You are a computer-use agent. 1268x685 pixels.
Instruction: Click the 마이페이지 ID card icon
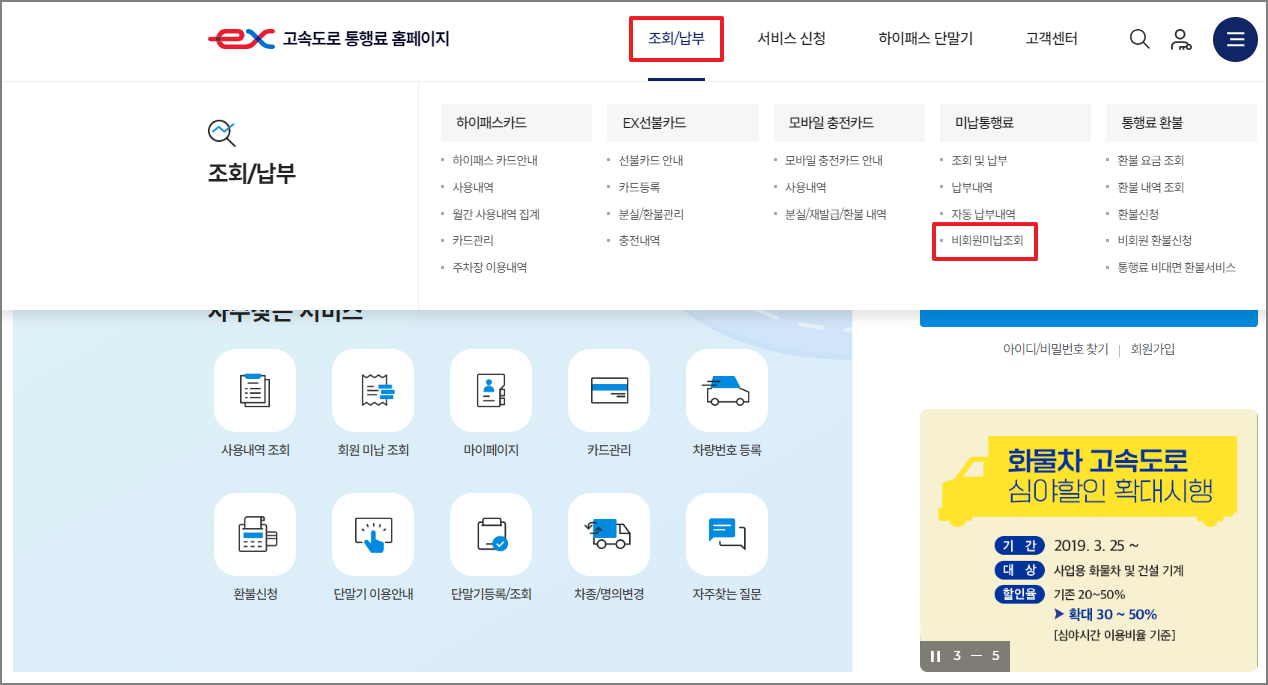click(490, 390)
